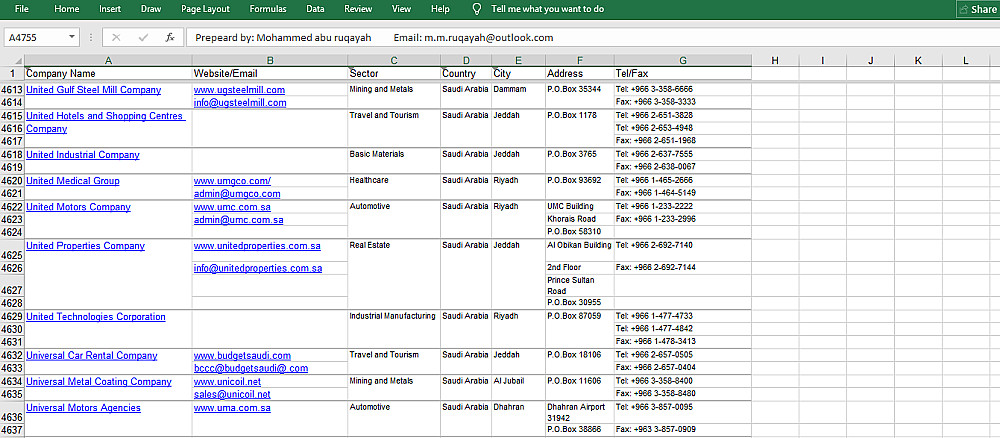The image size is (1000, 438).
Task: Select column A header
Action: tap(108, 61)
